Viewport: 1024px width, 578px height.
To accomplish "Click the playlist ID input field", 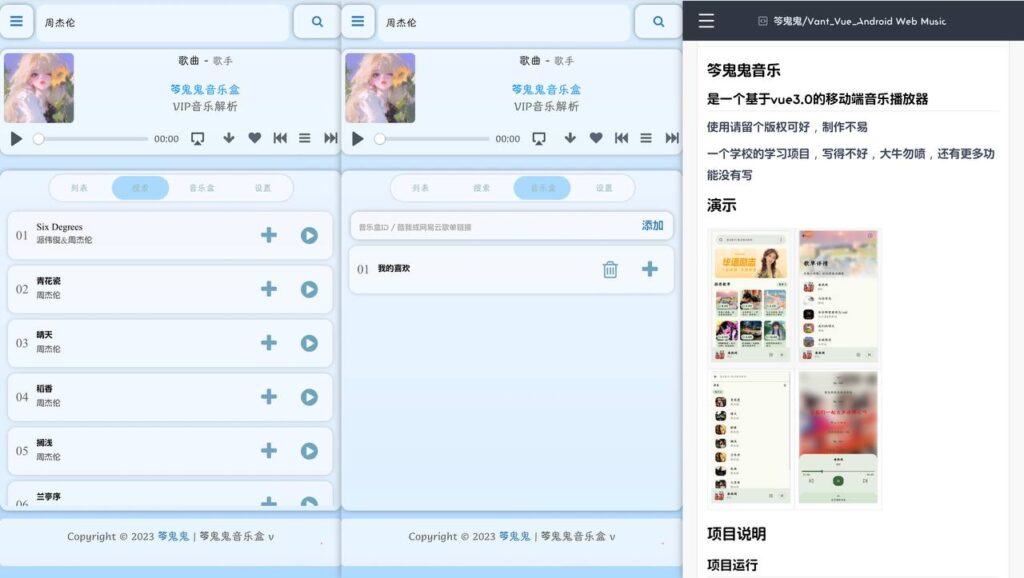I will coord(450,225).
